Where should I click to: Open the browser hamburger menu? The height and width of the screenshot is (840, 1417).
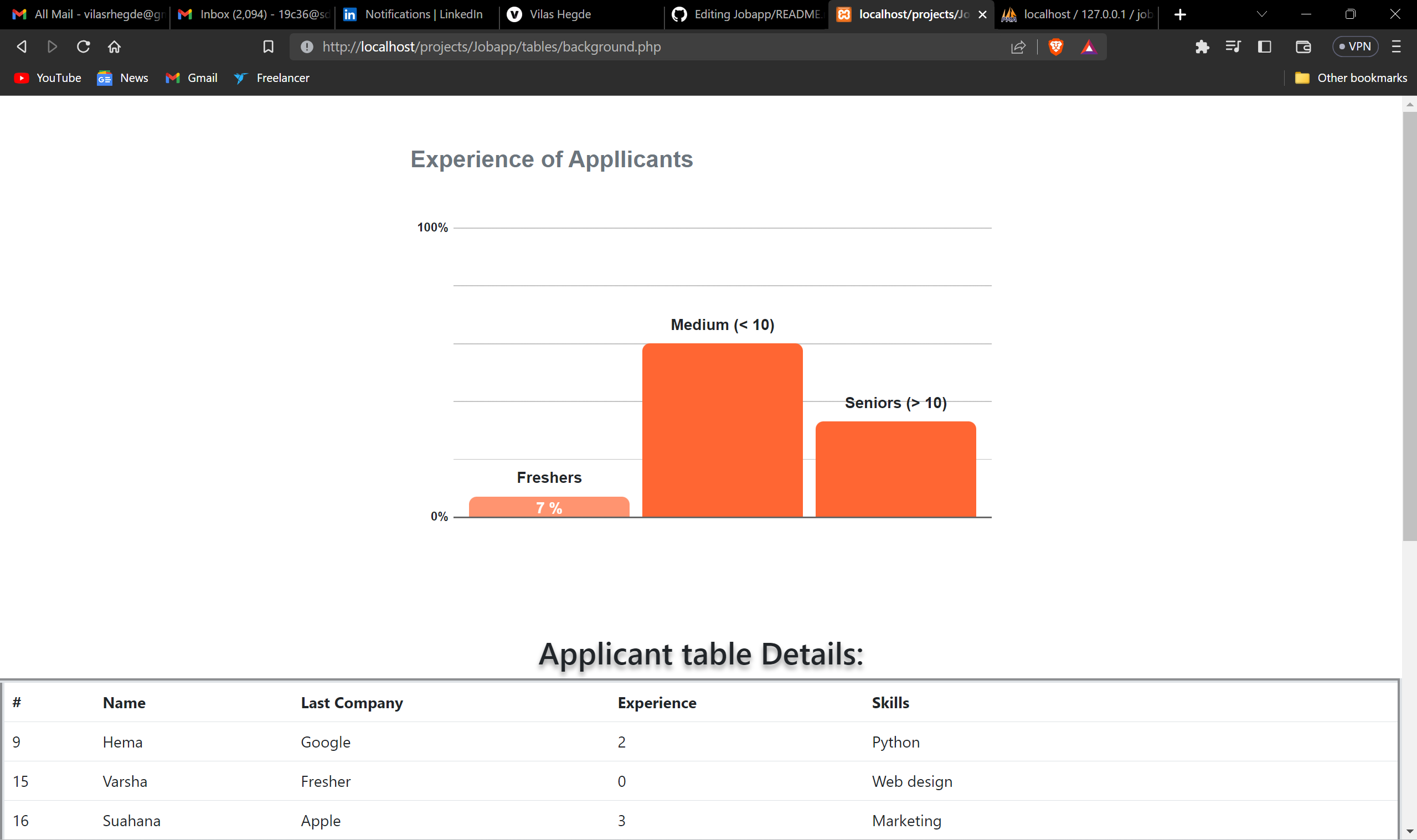tap(1396, 47)
